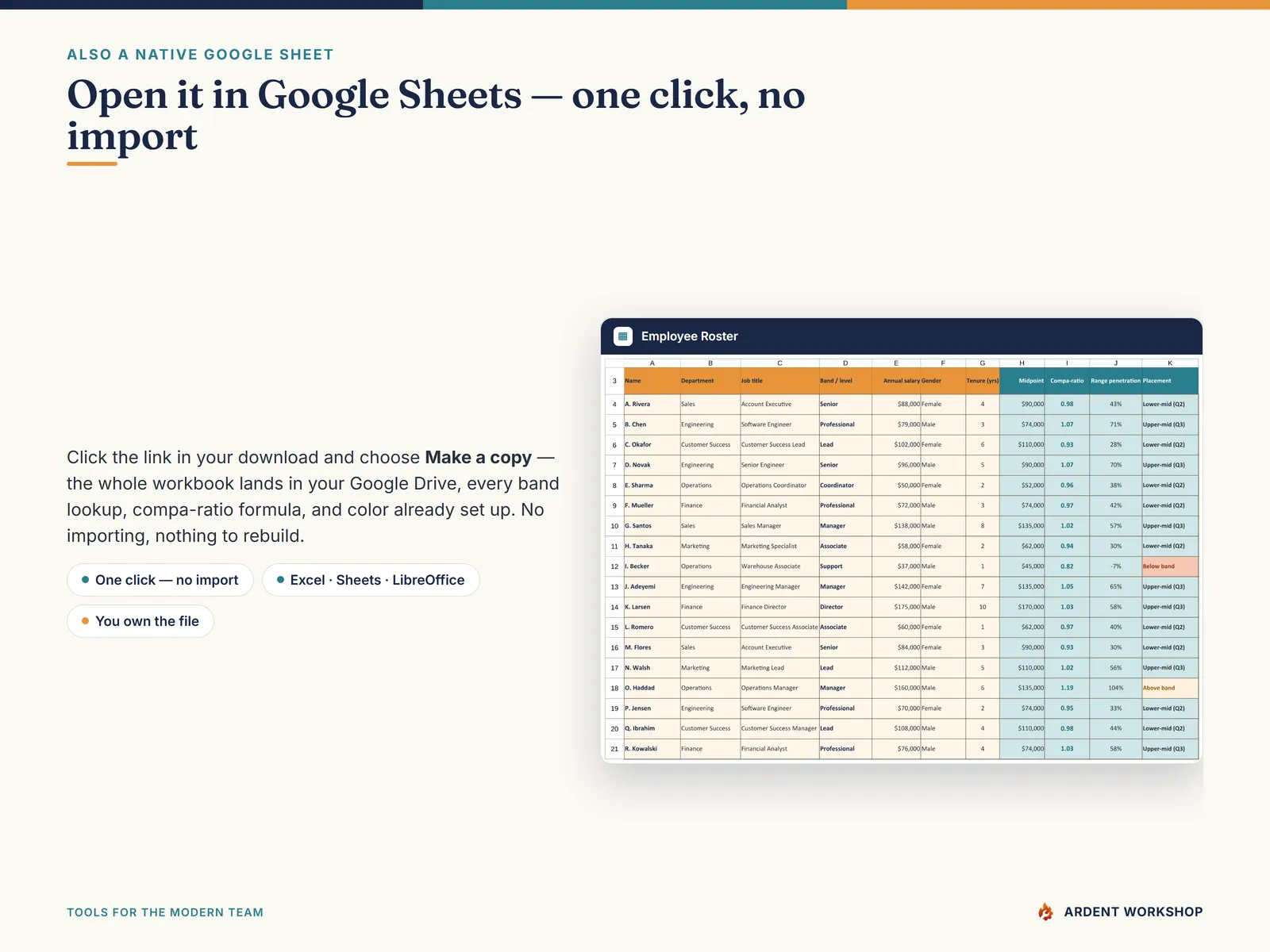1270x952 pixels.
Task: Click the 'Finance Director' job title cell
Action: point(779,607)
